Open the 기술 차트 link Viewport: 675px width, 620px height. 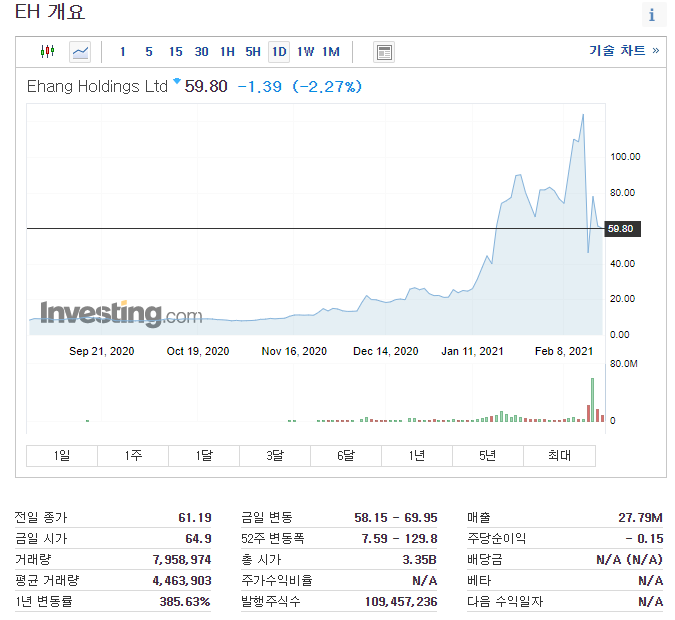click(x=624, y=51)
